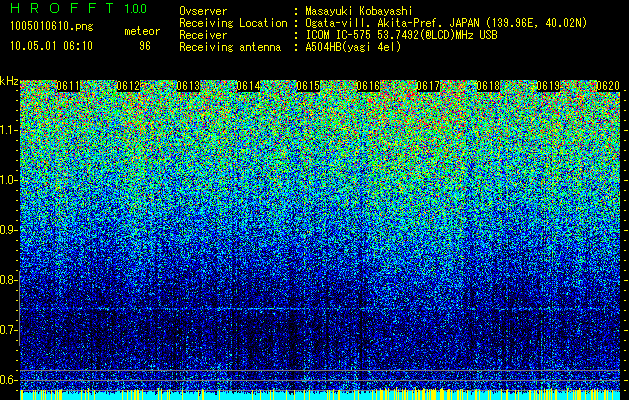This screenshot has width=629, height=400.
Task: Click the Receiver label
Action: point(203,35)
